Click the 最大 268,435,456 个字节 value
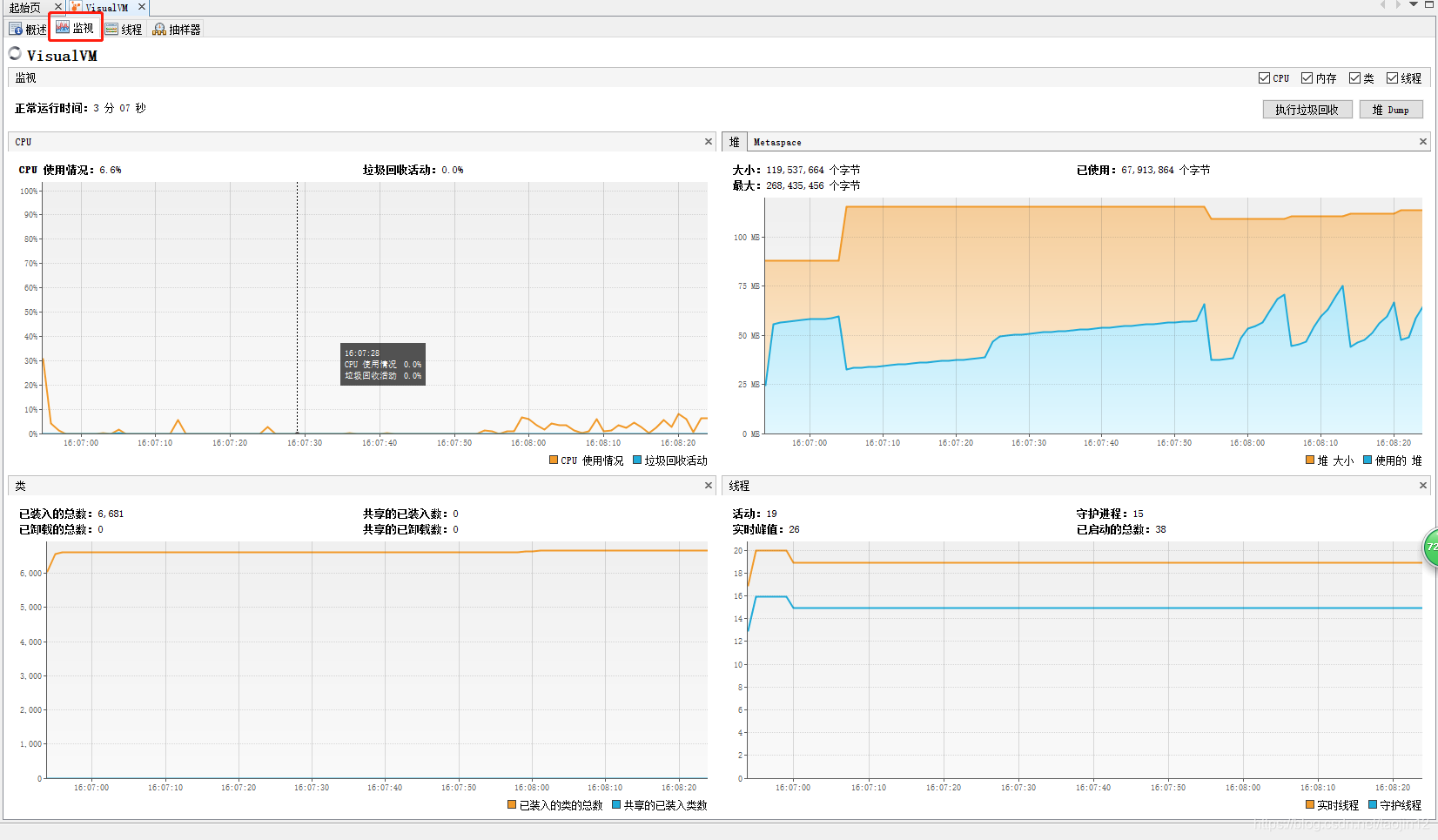Viewport: 1438px width, 840px height. [813, 185]
